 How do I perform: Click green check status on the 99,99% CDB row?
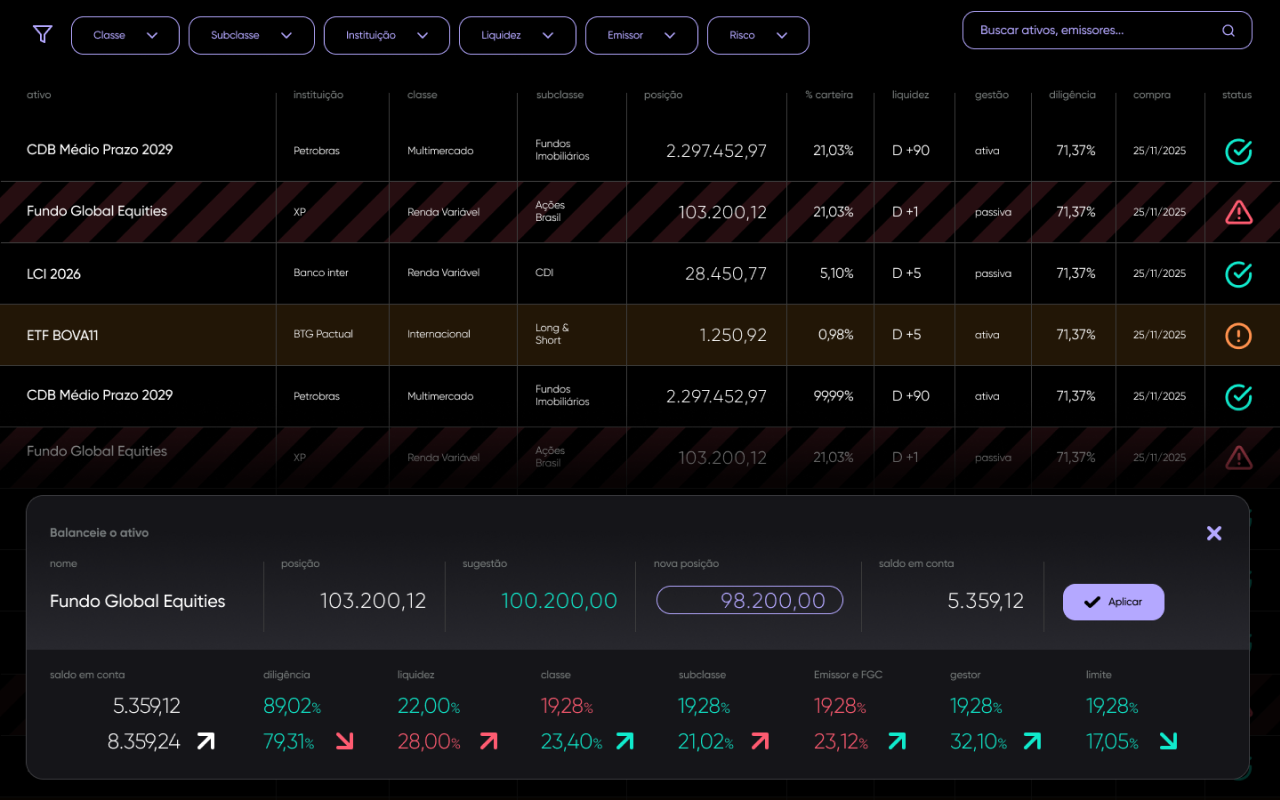pyautogui.click(x=1238, y=396)
